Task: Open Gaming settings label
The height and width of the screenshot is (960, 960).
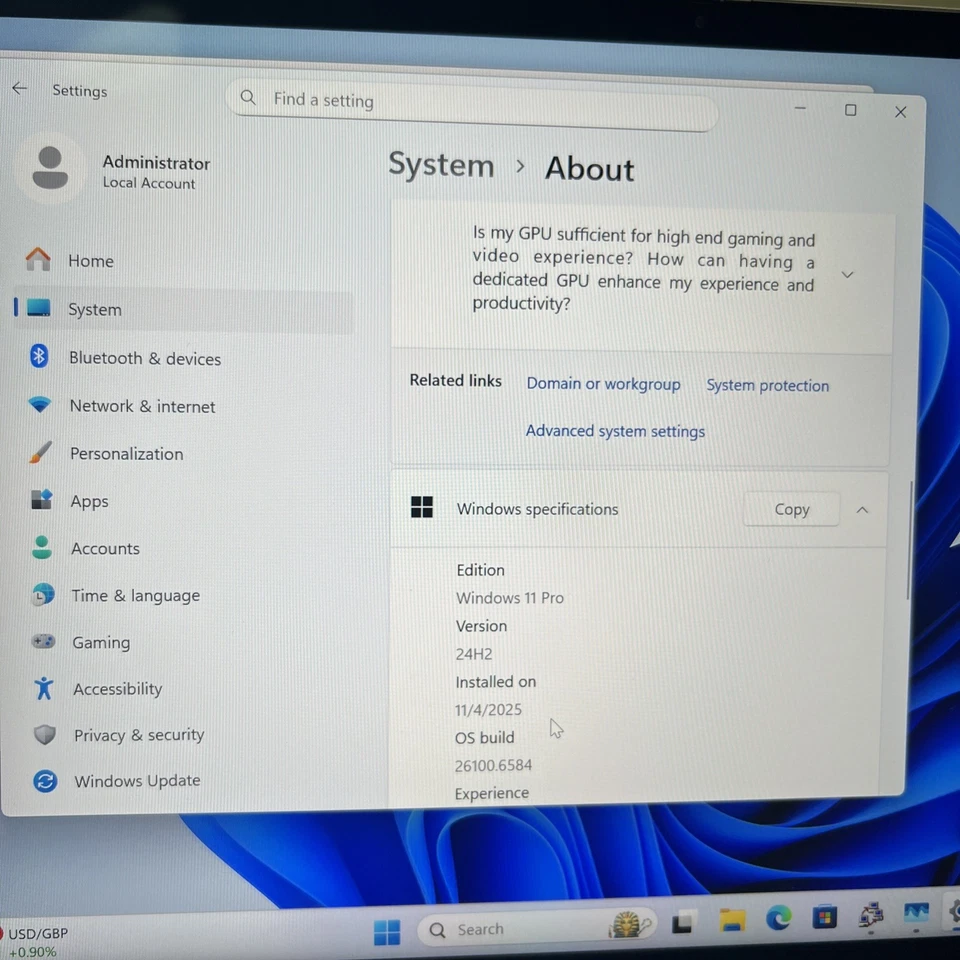Action: pos(101,642)
